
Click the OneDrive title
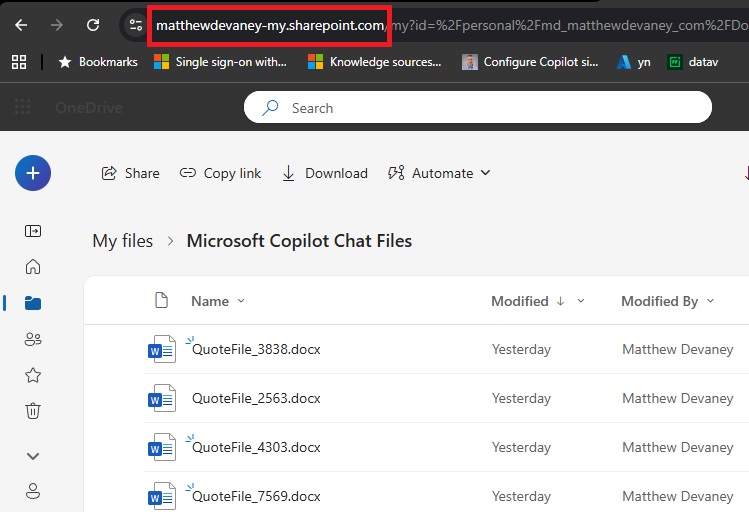click(89, 107)
